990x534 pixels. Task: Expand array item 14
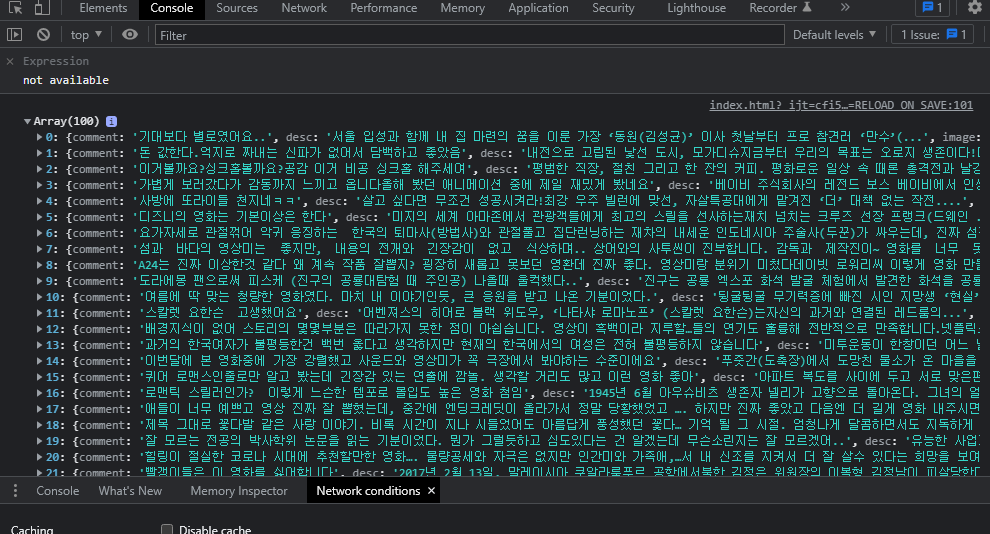point(39,361)
